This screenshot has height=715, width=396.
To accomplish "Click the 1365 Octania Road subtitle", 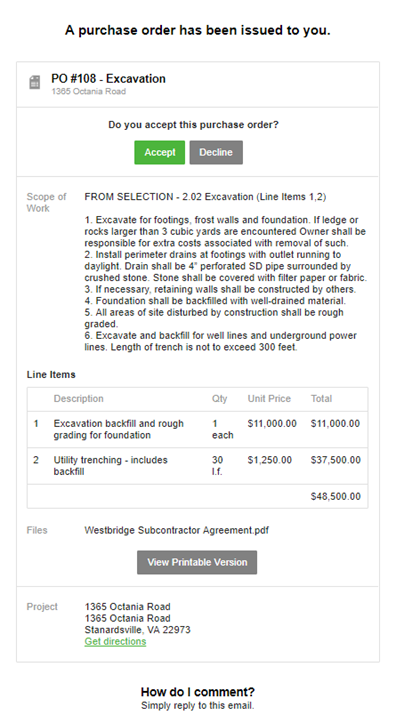I will point(89,91).
